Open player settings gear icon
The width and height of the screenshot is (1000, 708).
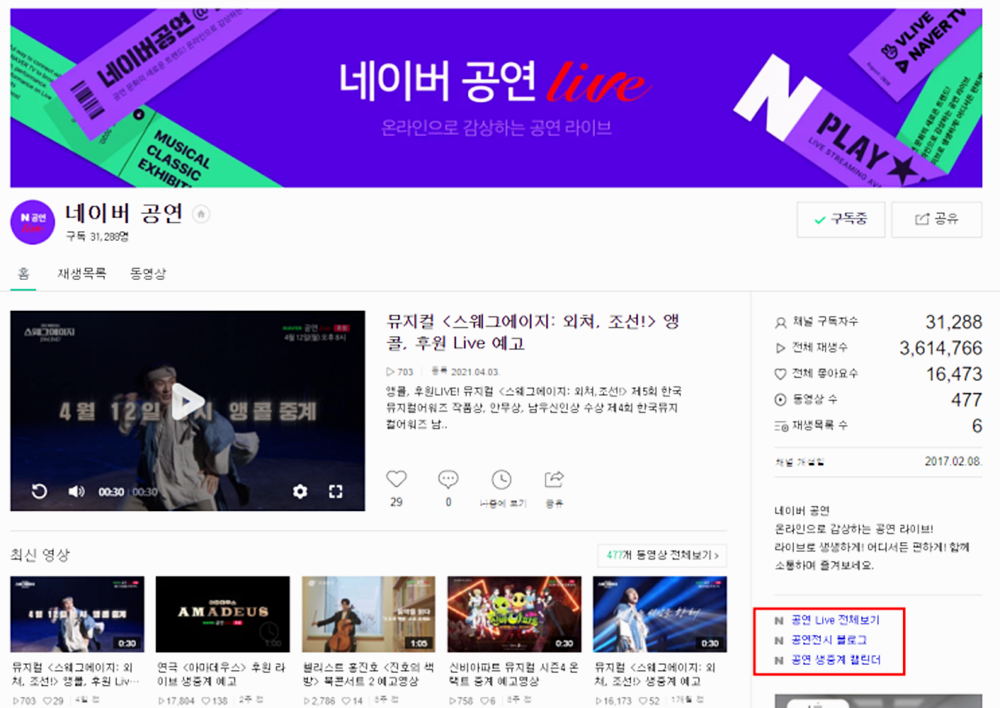300,491
